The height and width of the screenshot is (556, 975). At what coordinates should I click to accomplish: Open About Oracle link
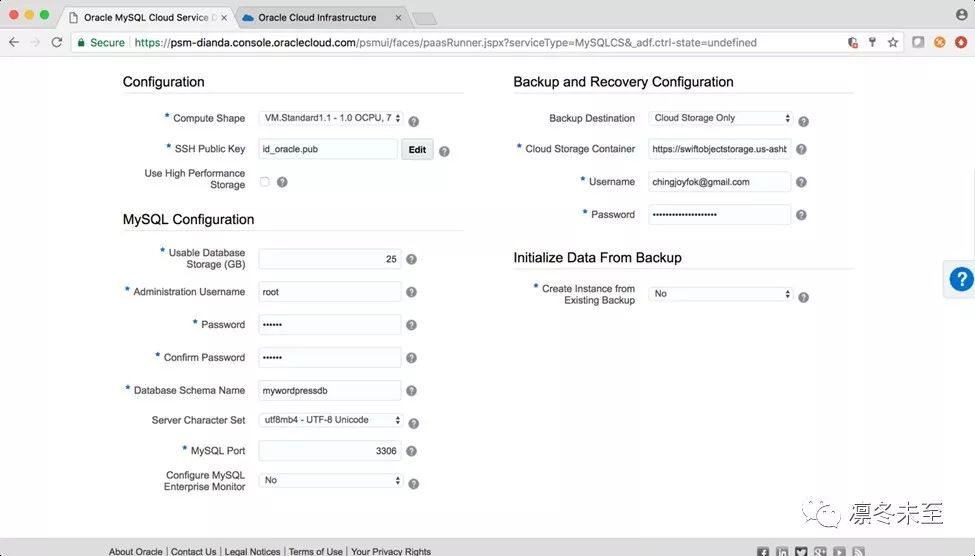[136, 552]
